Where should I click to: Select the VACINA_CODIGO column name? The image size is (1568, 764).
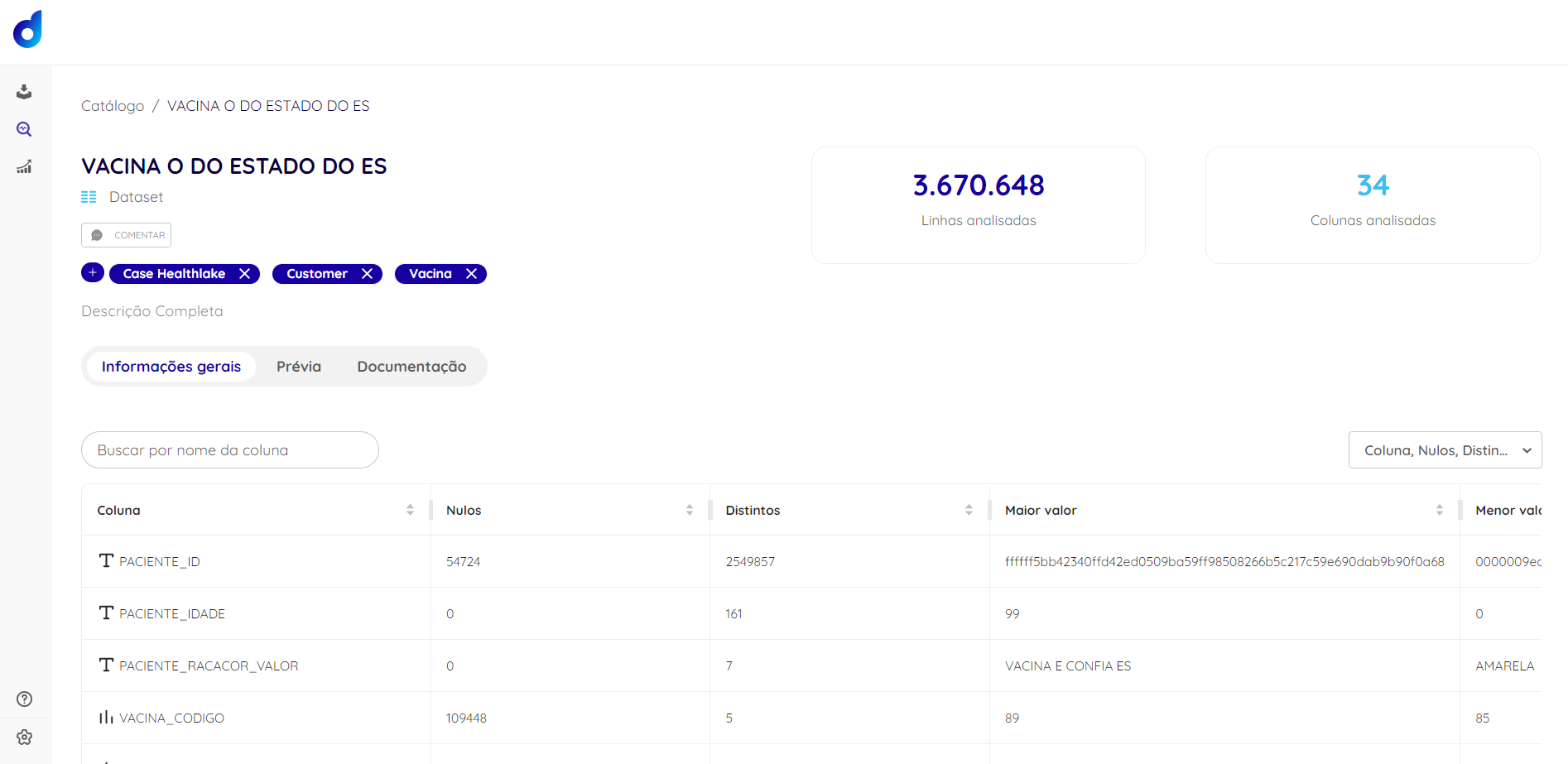point(171,718)
